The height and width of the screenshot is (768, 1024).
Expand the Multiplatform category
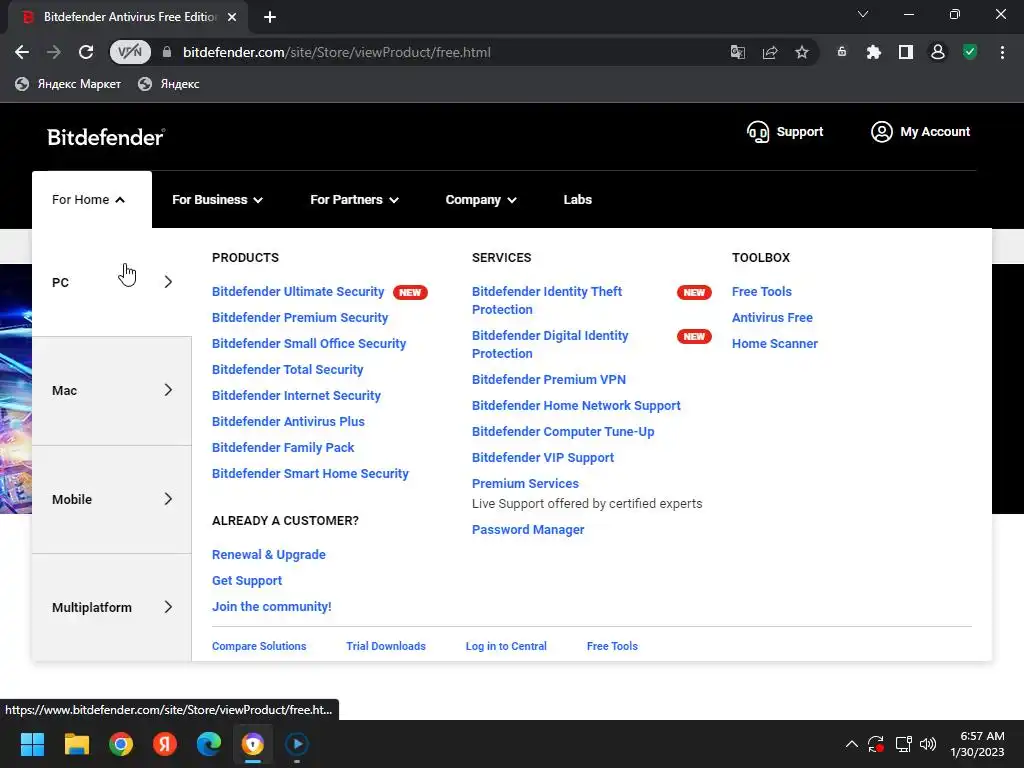click(112, 607)
